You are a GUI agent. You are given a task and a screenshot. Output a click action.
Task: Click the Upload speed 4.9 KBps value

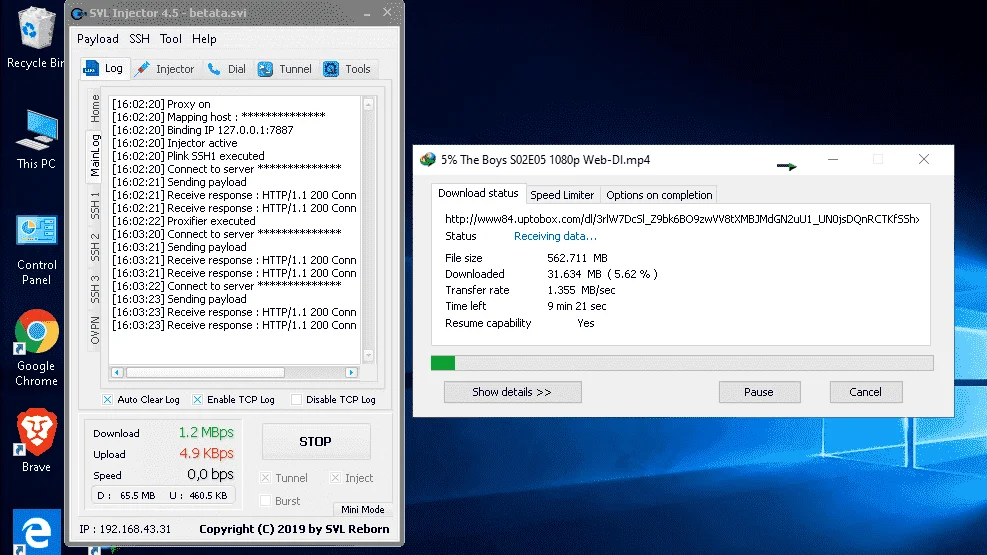click(206, 453)
